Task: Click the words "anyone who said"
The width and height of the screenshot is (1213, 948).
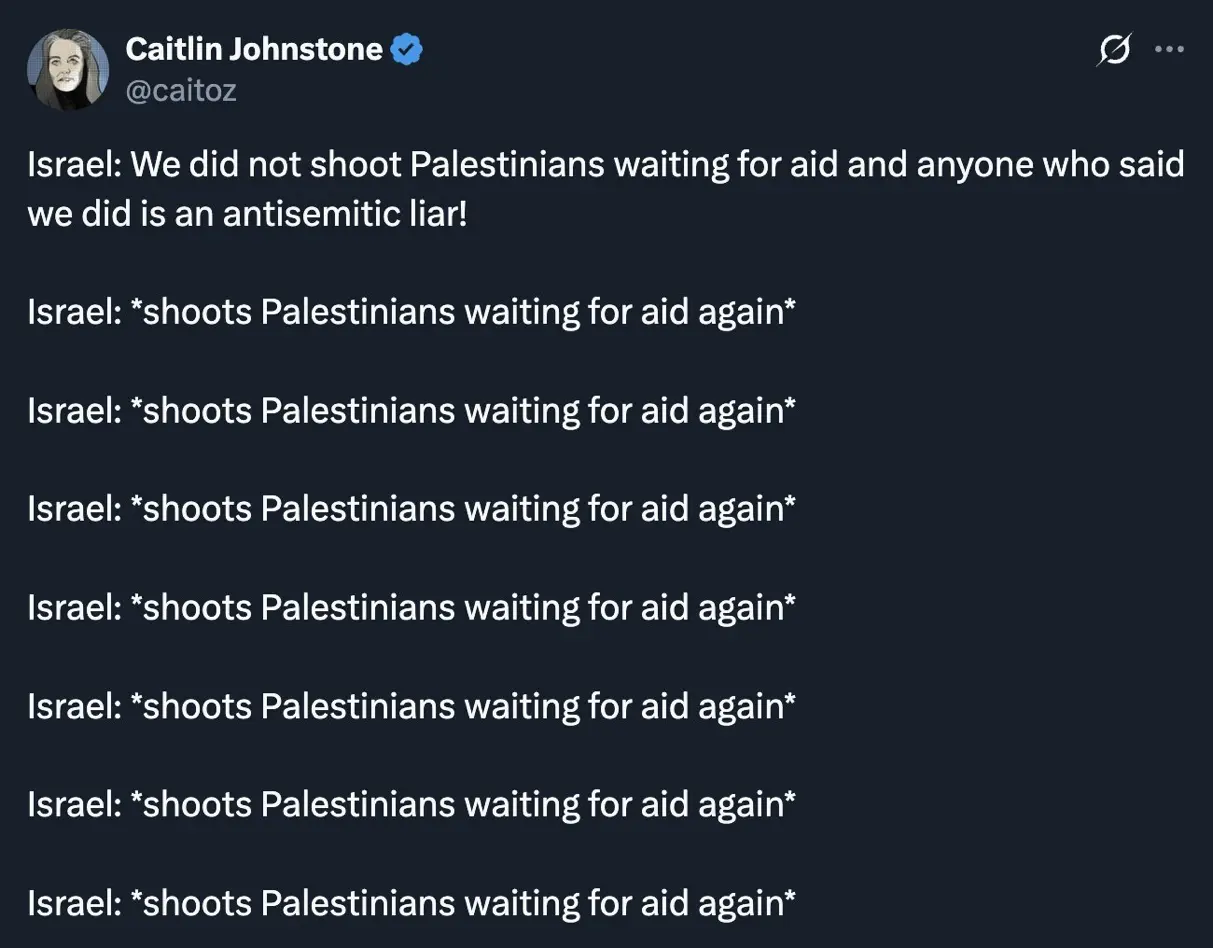Action: coord(1050,165)
